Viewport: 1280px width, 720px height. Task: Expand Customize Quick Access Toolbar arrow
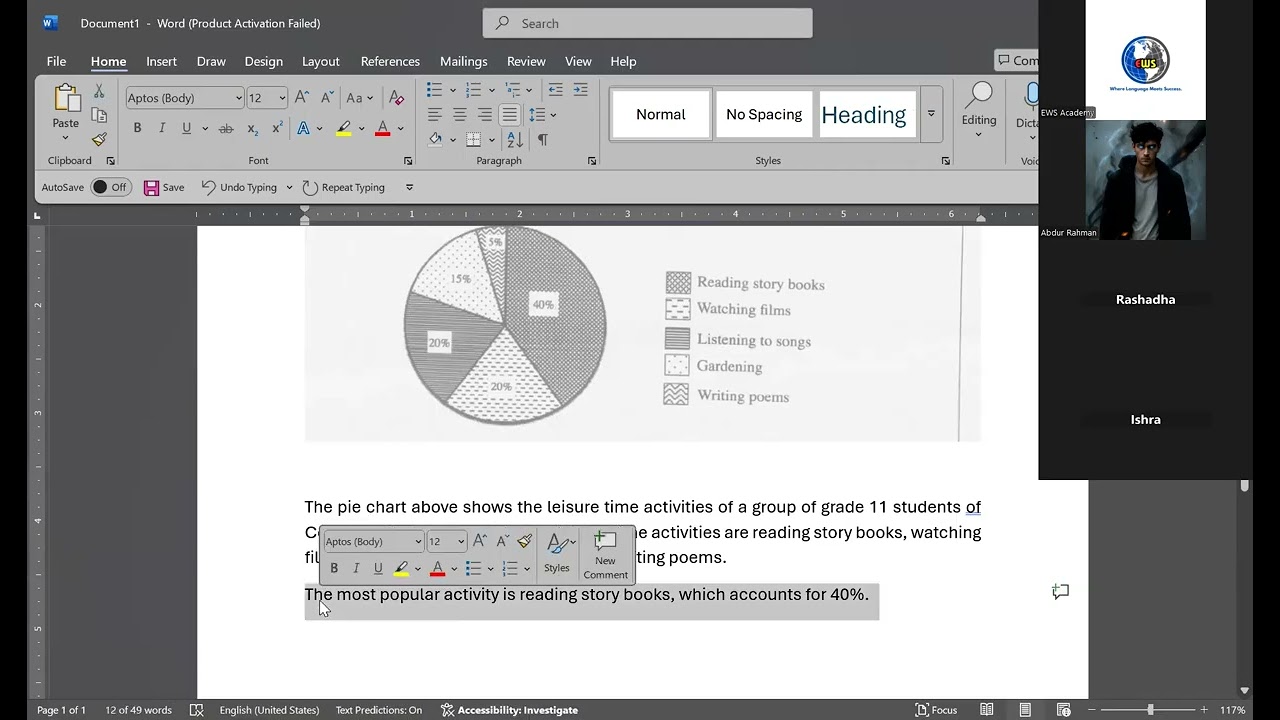coord(409,187)
